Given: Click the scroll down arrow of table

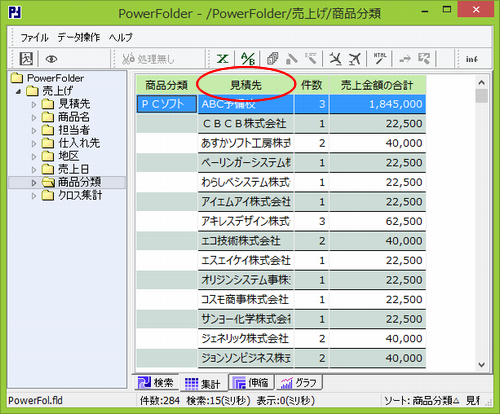Looking at the screenshot, I should click(482, 365).
